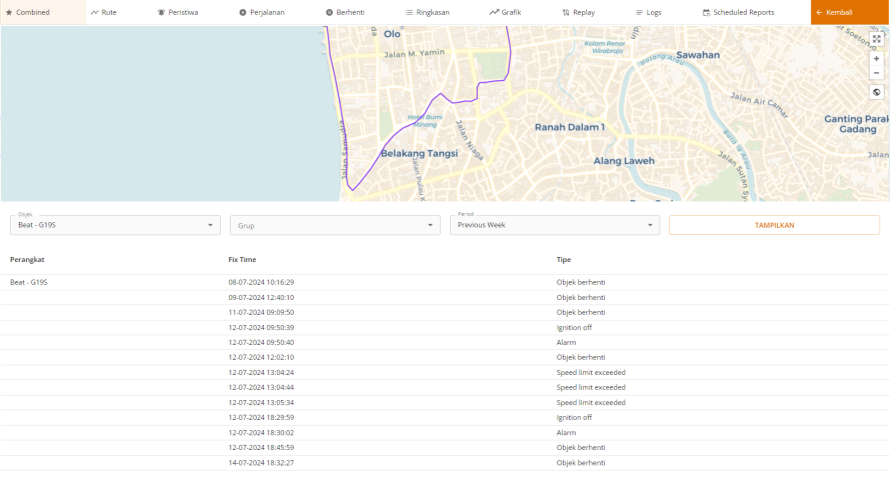The image size is (890, 500).
Task: Select the Combined tab
Action: click(x=28, y=12)
